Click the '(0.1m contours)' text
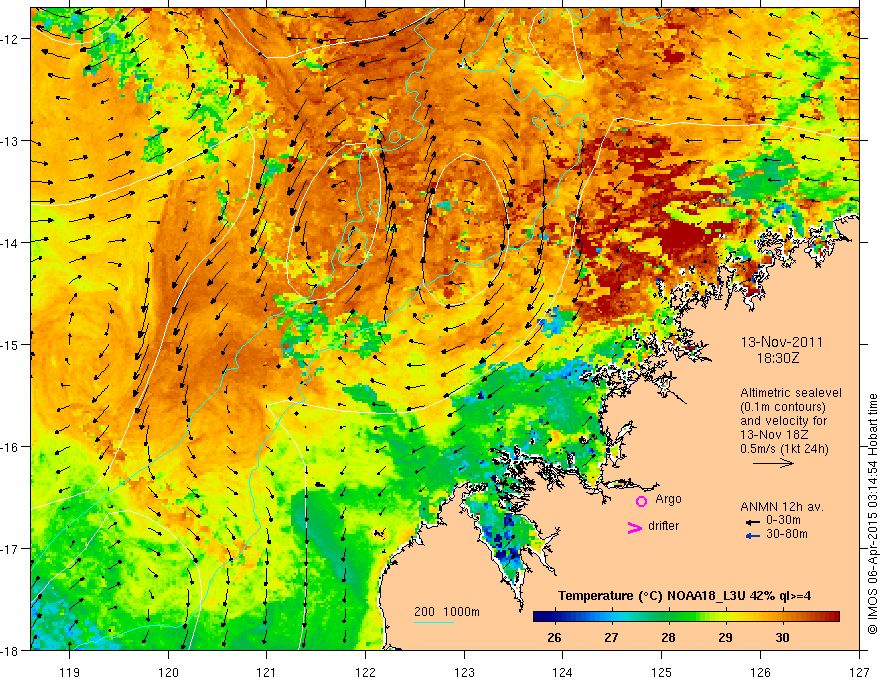The height and width of the screenshot is (680, 880). tap(783, 407)
